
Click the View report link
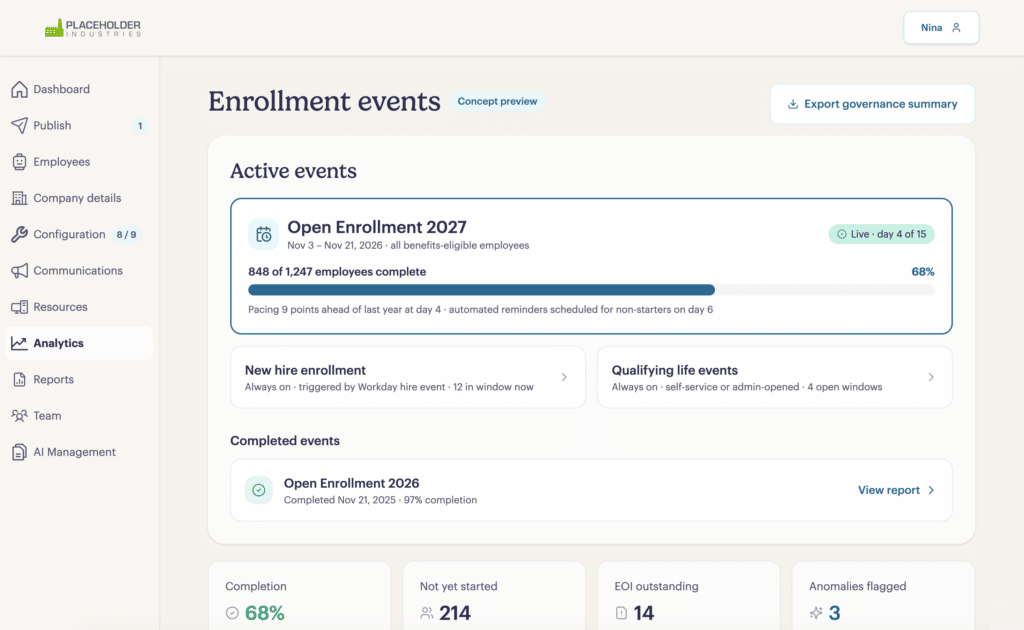coord(889,490)
